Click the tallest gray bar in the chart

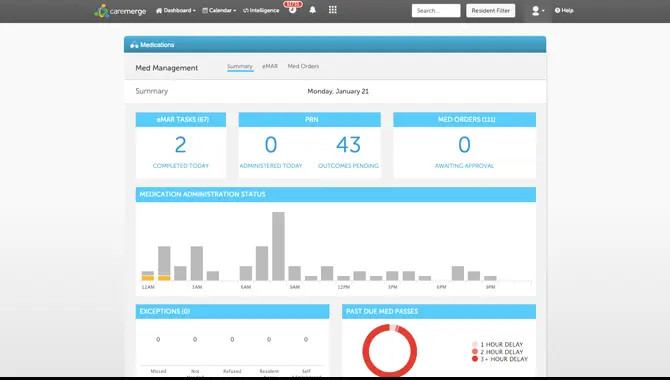(x=278, y=246)
